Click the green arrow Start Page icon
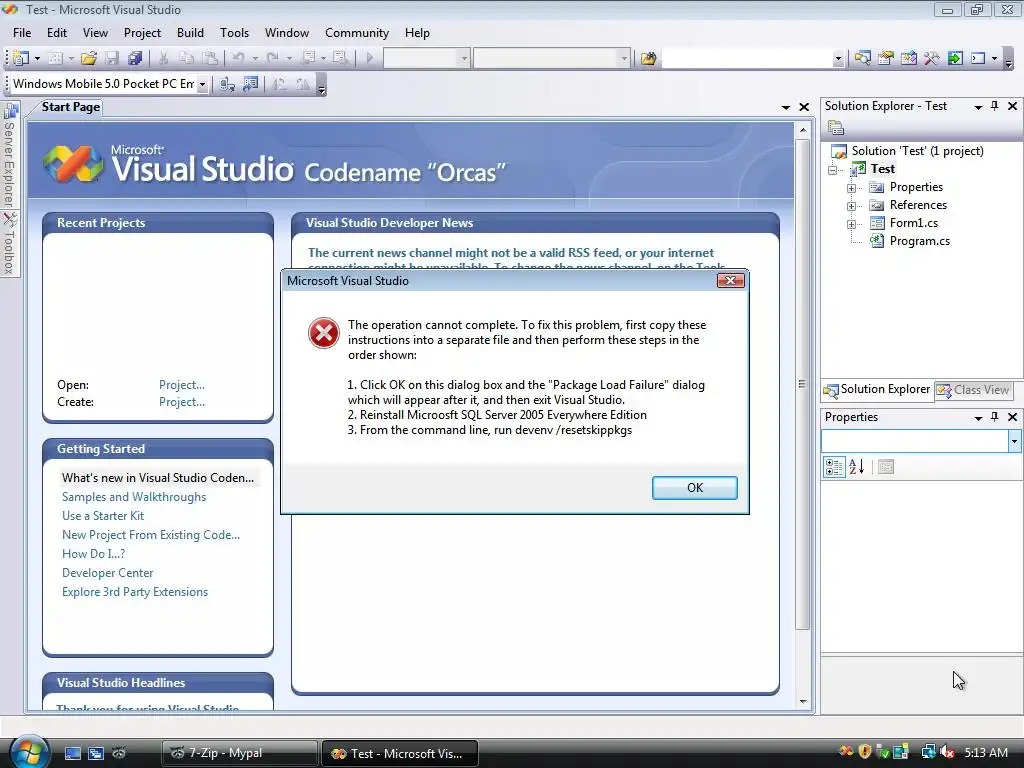The height and width of the screenshot is (768, 1024). [955, 58]
